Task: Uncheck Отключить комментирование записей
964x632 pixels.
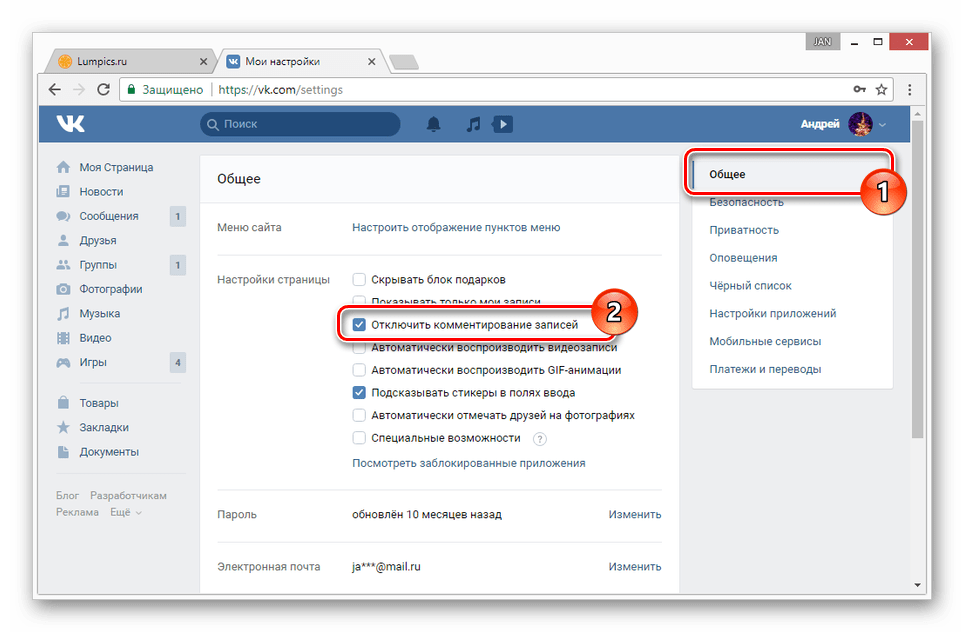Action: coord(359,325)
